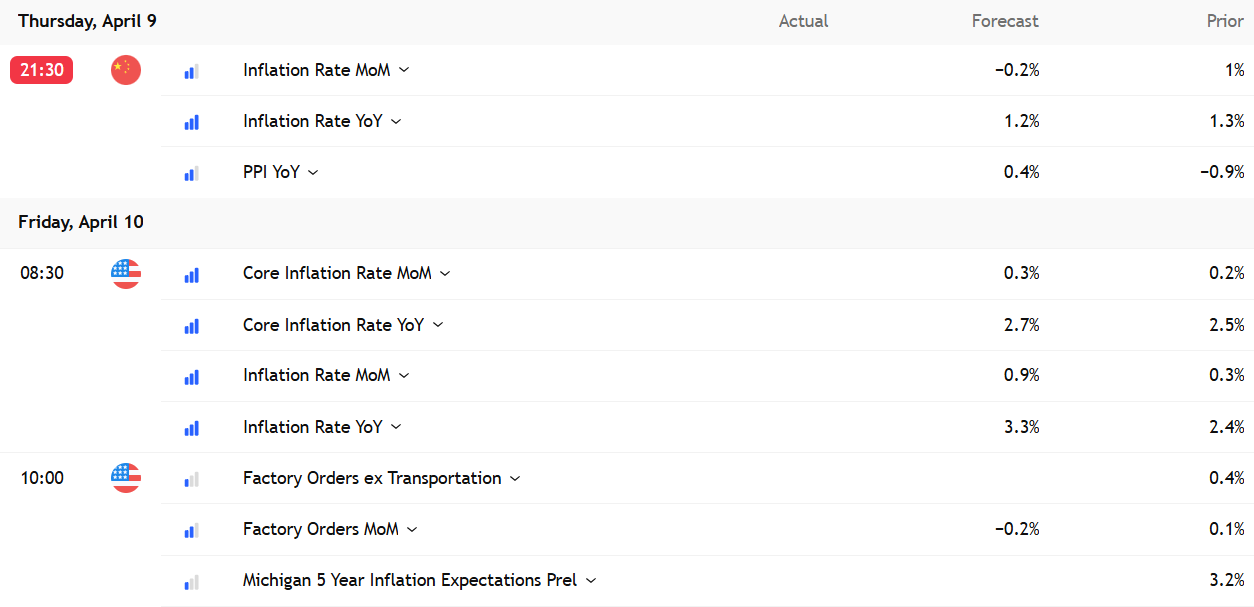Expand Core Inflation Rate MoM chevron
The image size is (1254, 607).
pyautogui.click(x=445, y=273)
